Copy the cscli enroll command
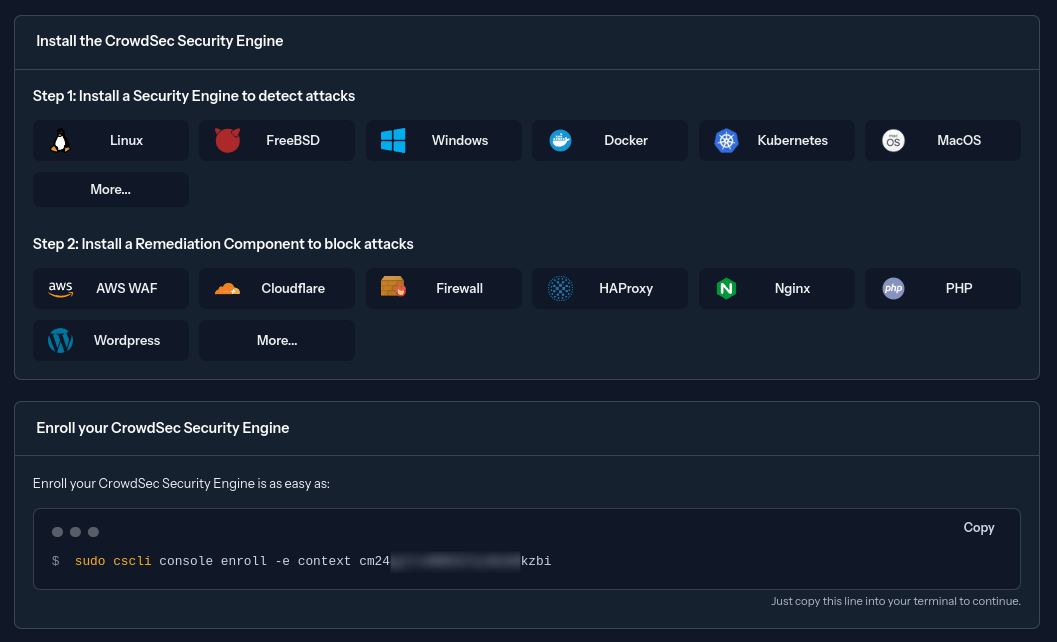The image size is (1057, 642). pyautogui.click(x=978, y=527)
